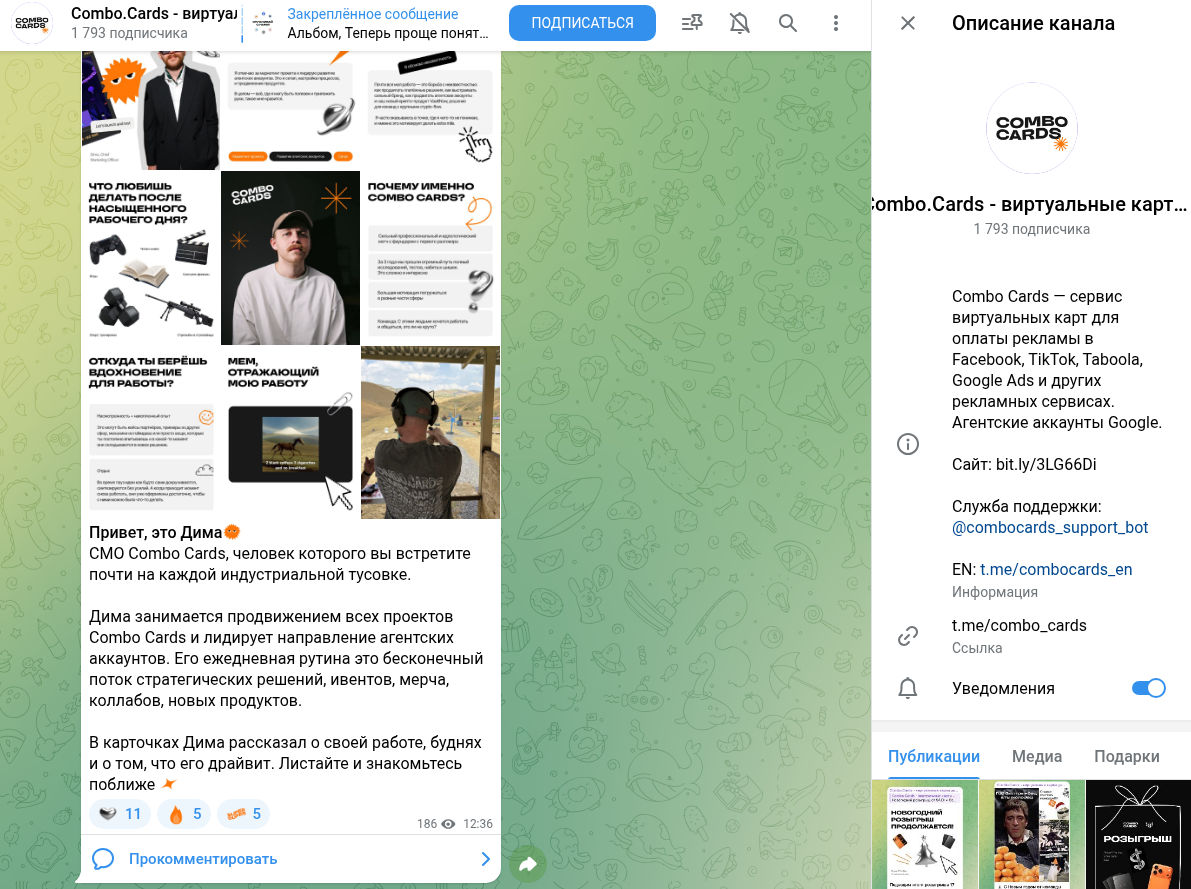
Task: Click the info icon beside channel description
Action: coord(908,444)
